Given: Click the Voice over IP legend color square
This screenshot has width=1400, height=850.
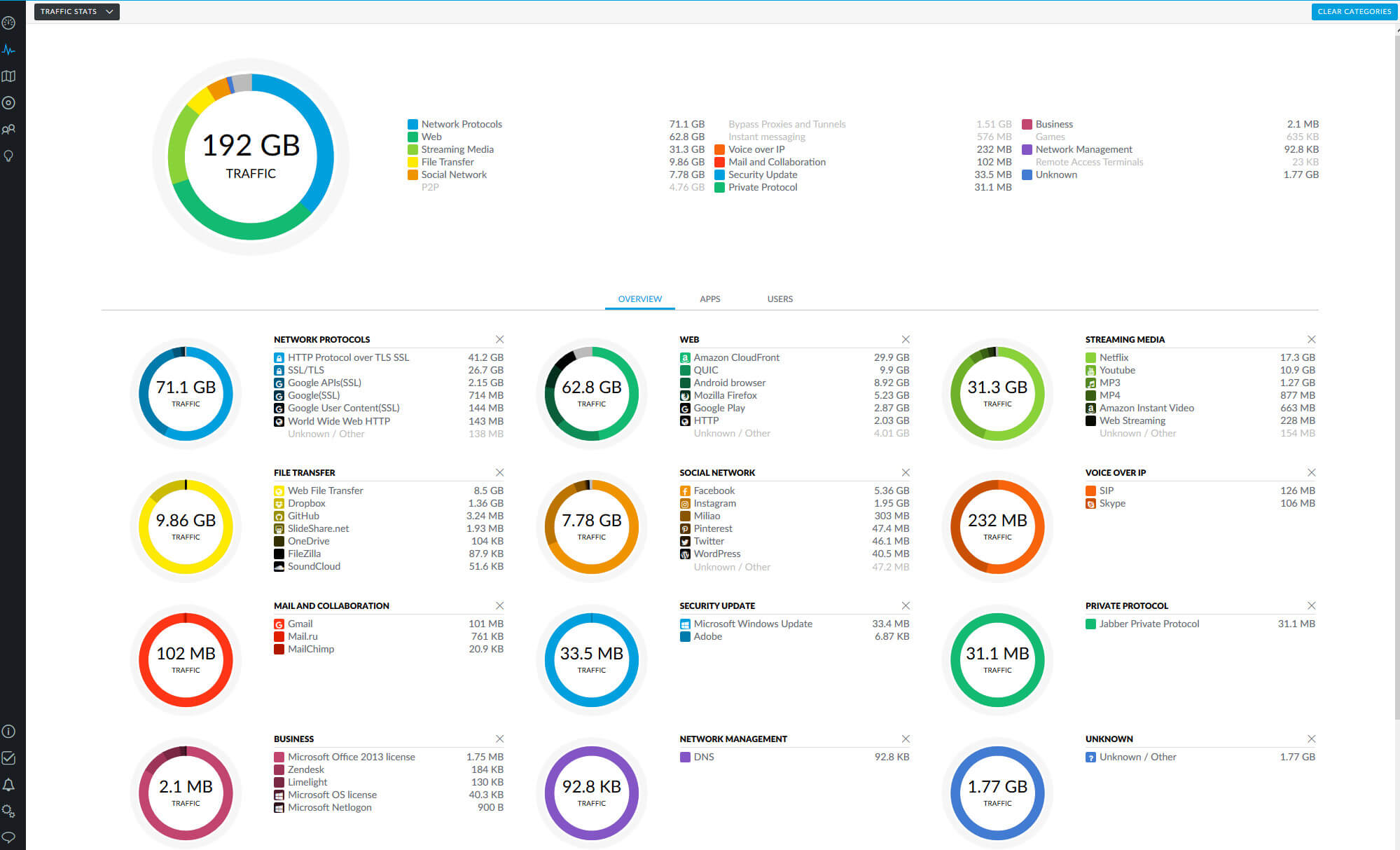Looking at the screenshot, I should (x=719, y=150).
